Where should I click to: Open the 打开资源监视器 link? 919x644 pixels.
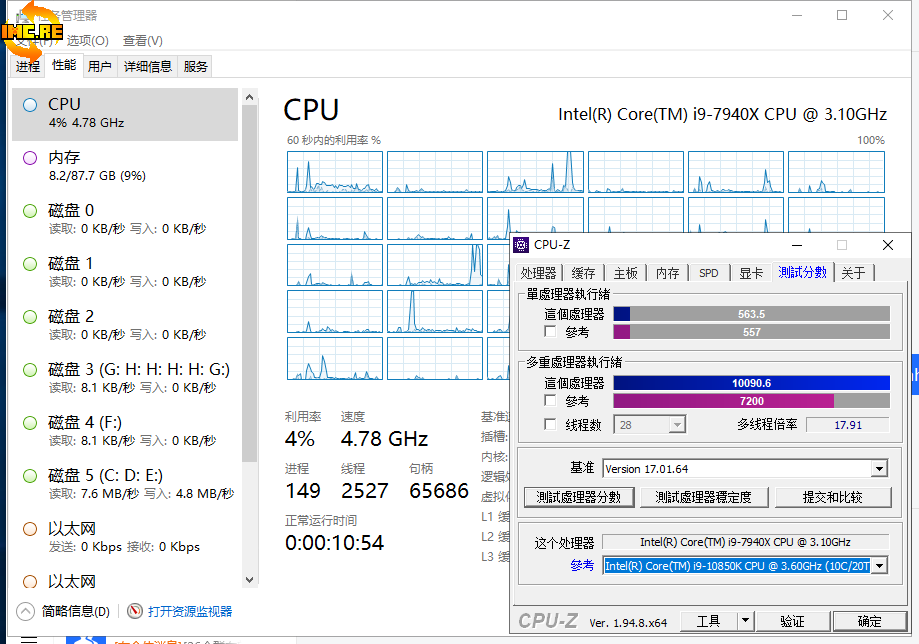pyautogui.click(x=190, y=611)
